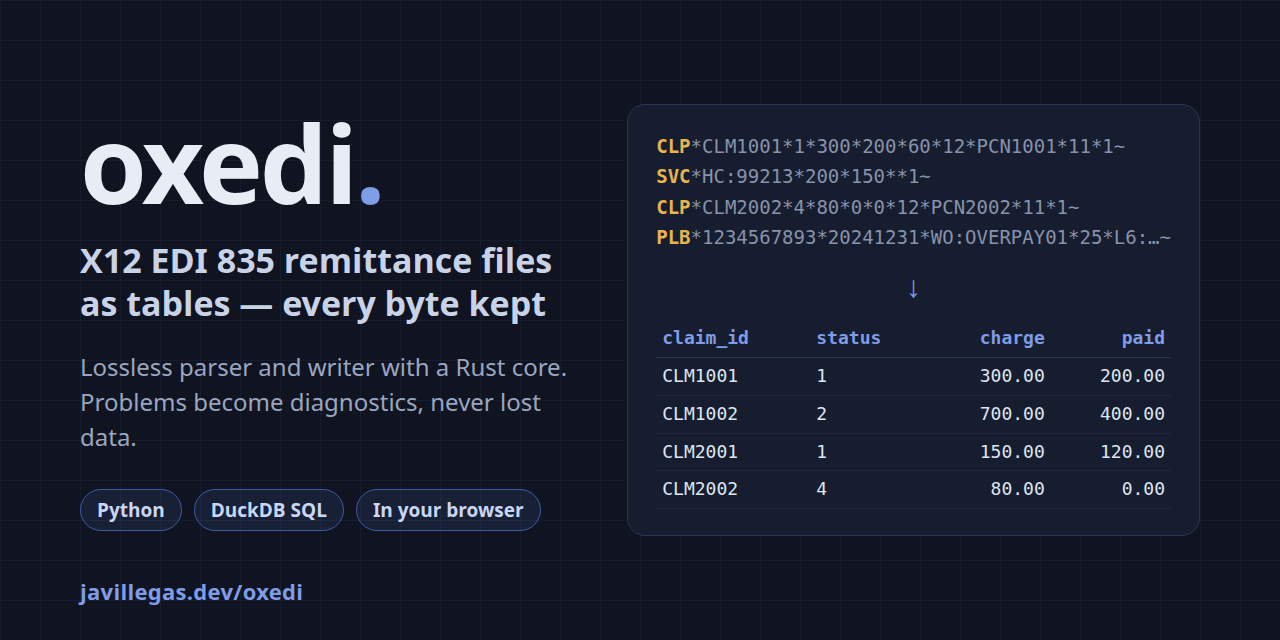Click the paragraph starting 'Lossless parser and writer'

coord(324,403)
